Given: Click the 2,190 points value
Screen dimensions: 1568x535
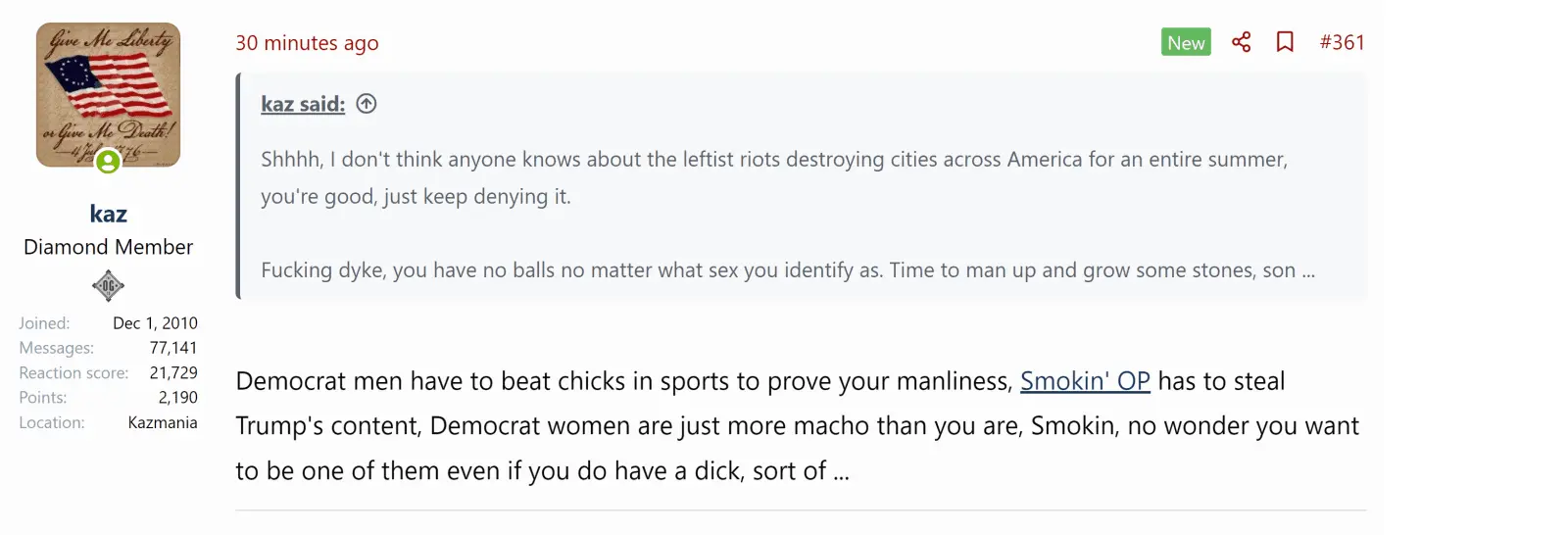Looking at the screenshot, I should 177,397.
